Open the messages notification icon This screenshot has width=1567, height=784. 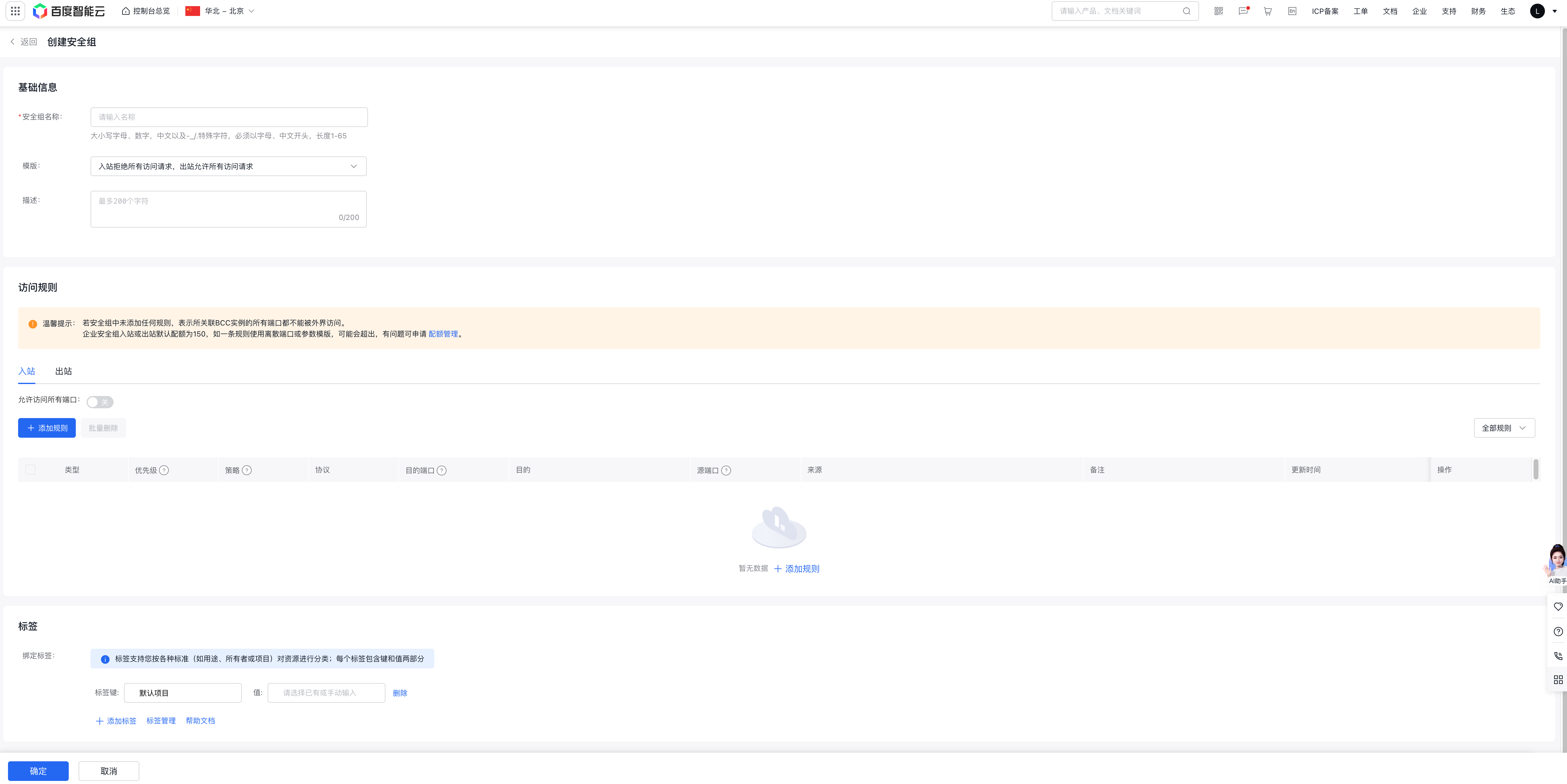coord(1243,11)
